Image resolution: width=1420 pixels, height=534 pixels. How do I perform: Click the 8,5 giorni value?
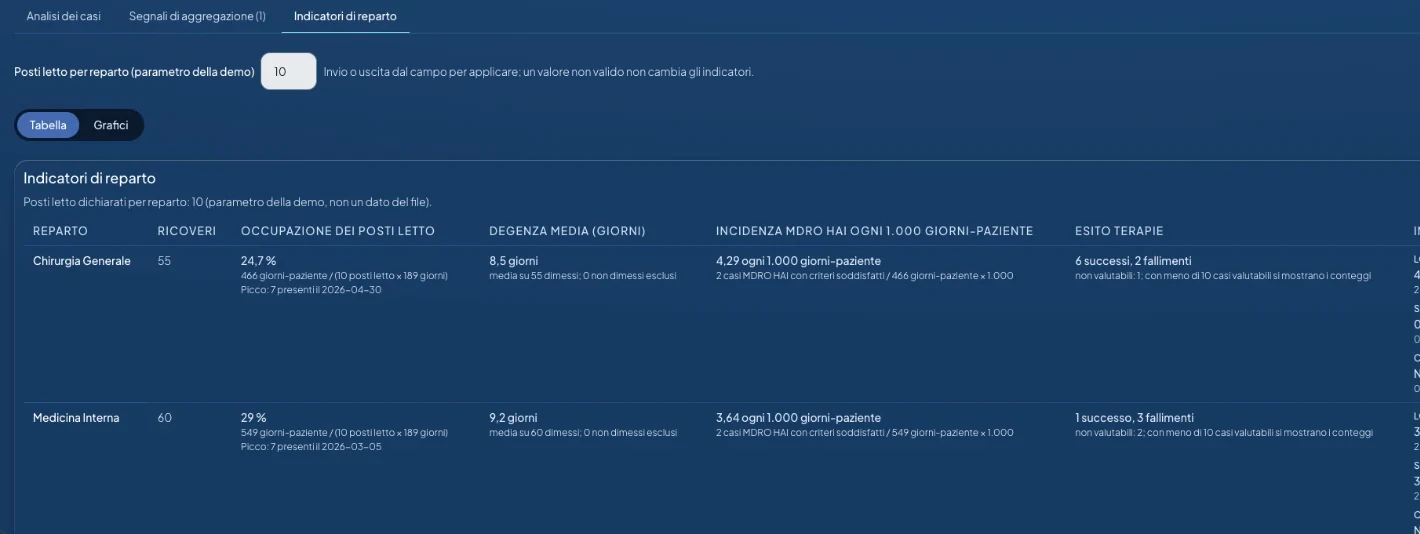pyautogui.click(x=513, y=261)
